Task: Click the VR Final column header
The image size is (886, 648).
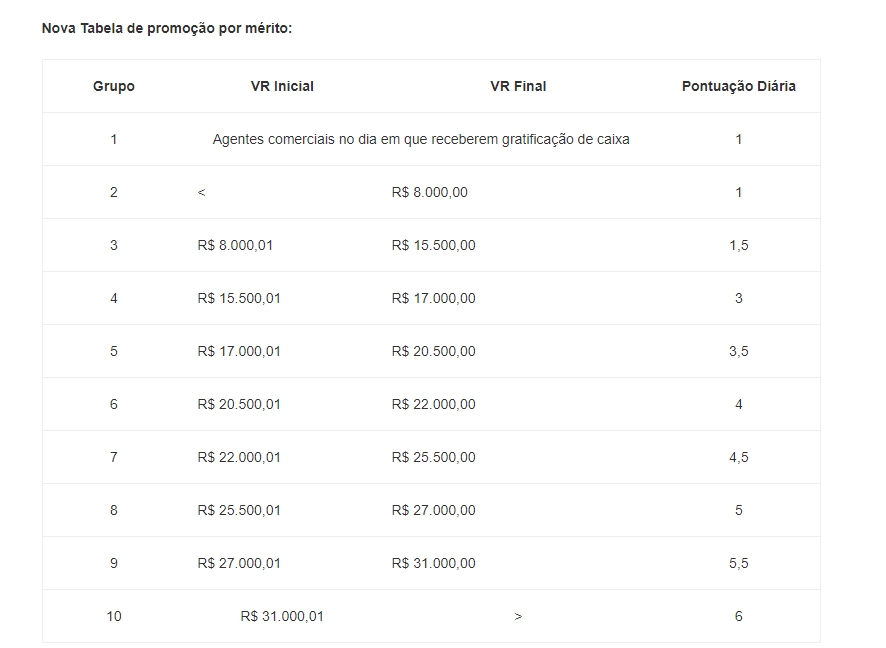Action: 518,86
